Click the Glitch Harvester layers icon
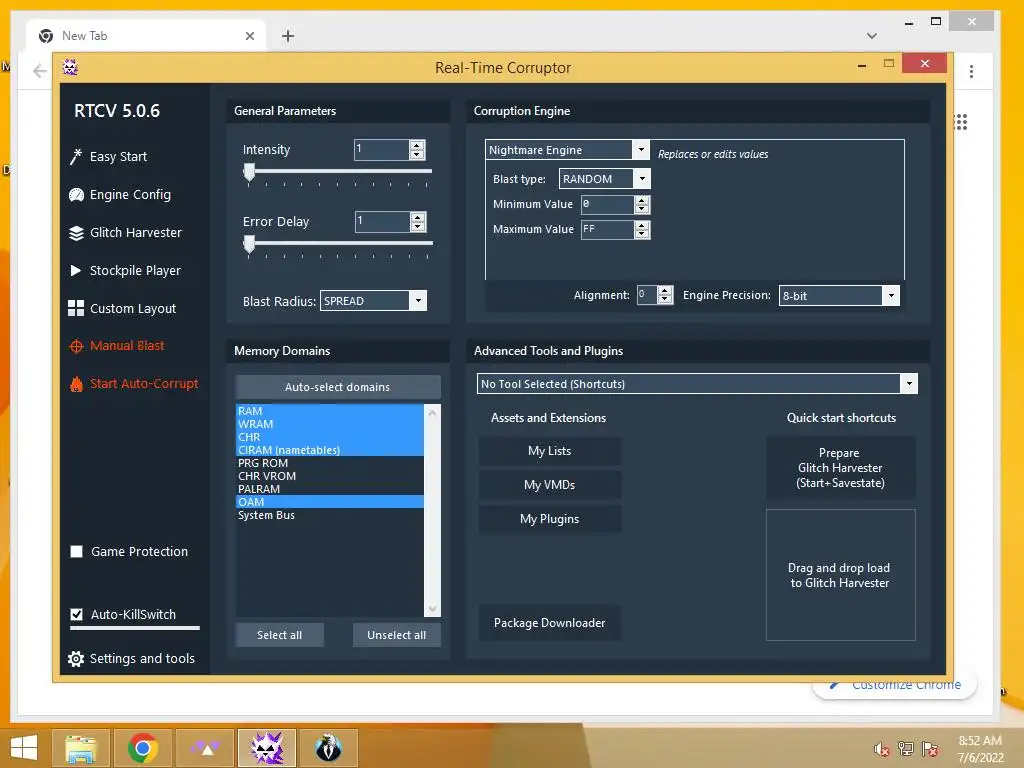Screen dimensions: 1024x768 (x=76, y=233)
